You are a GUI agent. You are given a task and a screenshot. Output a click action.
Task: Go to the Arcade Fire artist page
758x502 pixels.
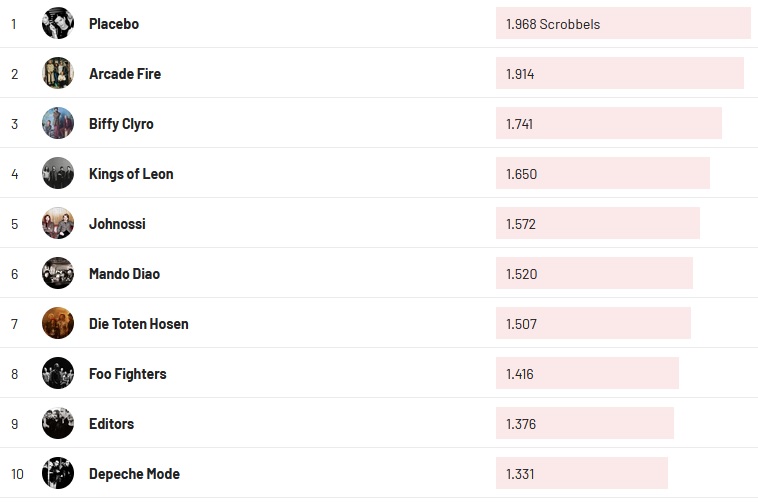(x=125, y=73)
